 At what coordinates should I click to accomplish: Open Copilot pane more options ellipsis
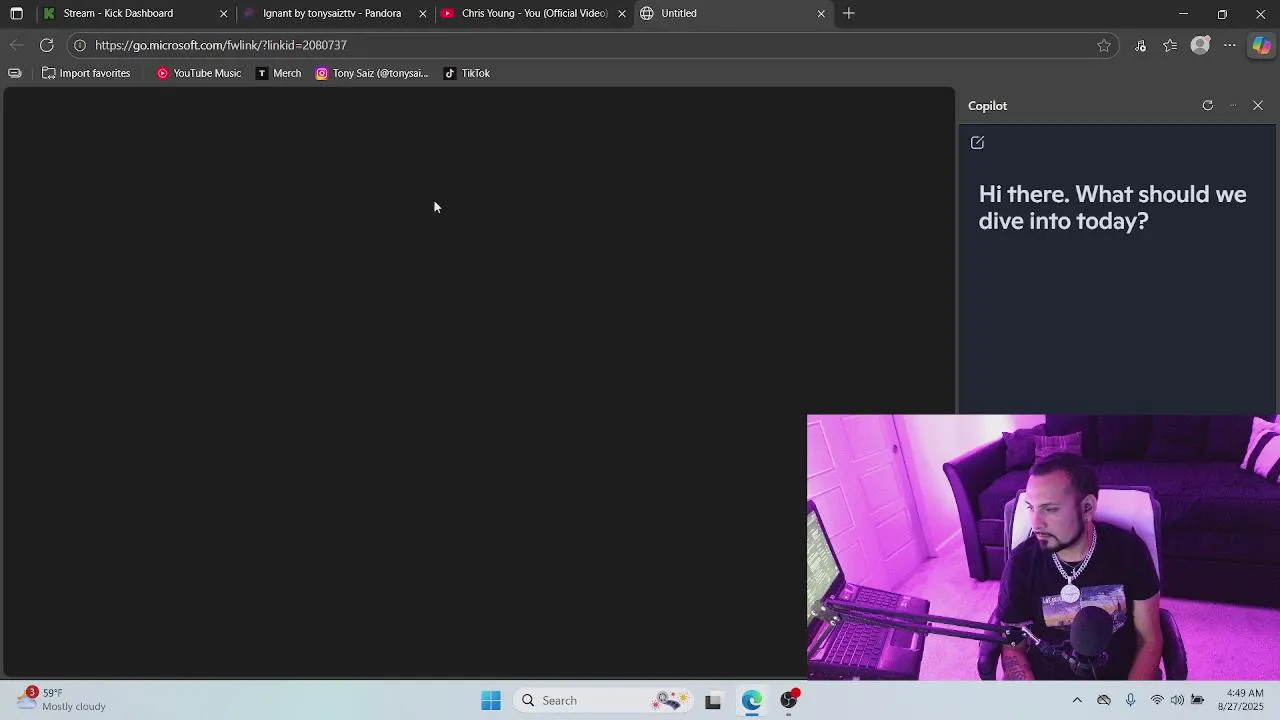click(1233, 105)
